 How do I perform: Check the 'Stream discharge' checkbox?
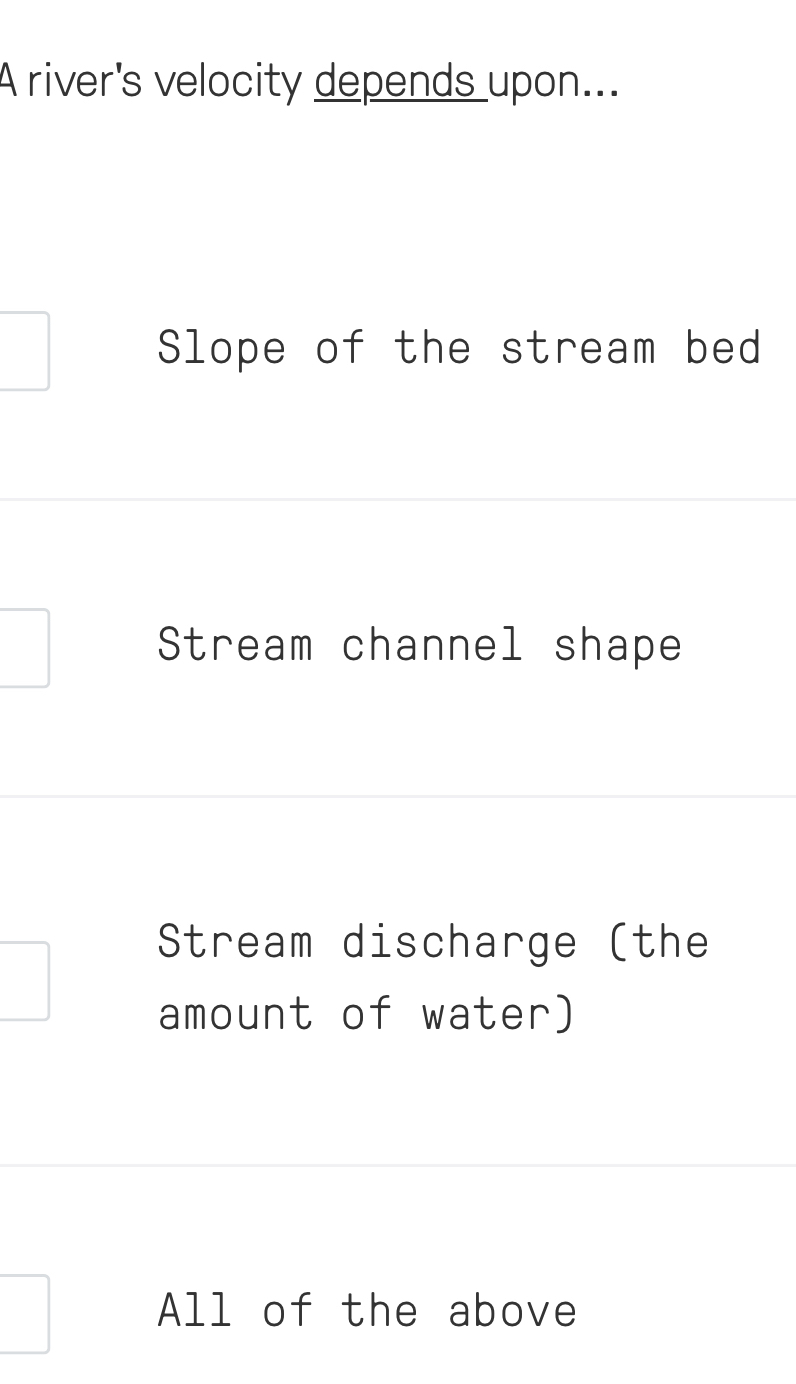[22, 979]
